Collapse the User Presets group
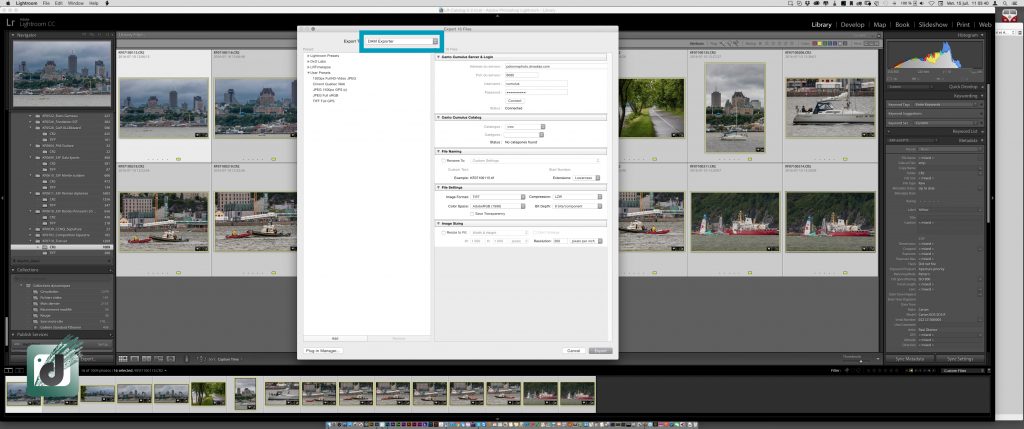The image size is (1024, 429). [x=308, y=72]
